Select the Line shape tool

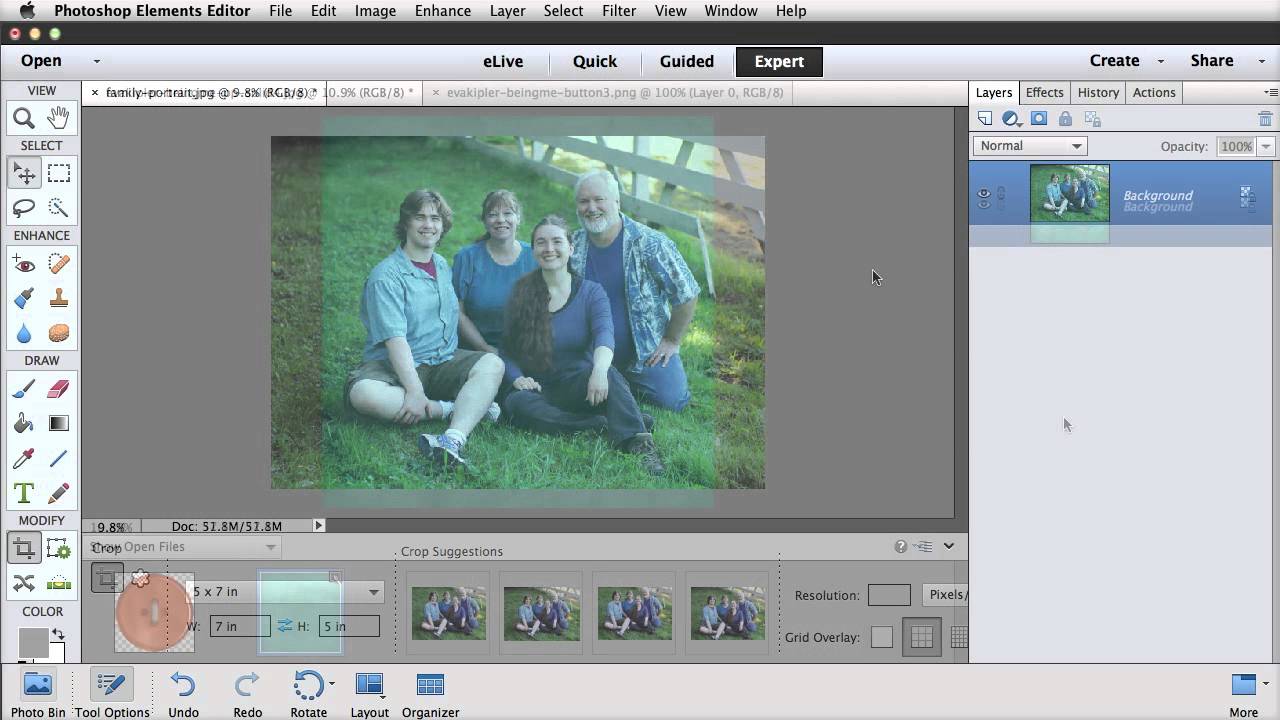pos(58,458)
